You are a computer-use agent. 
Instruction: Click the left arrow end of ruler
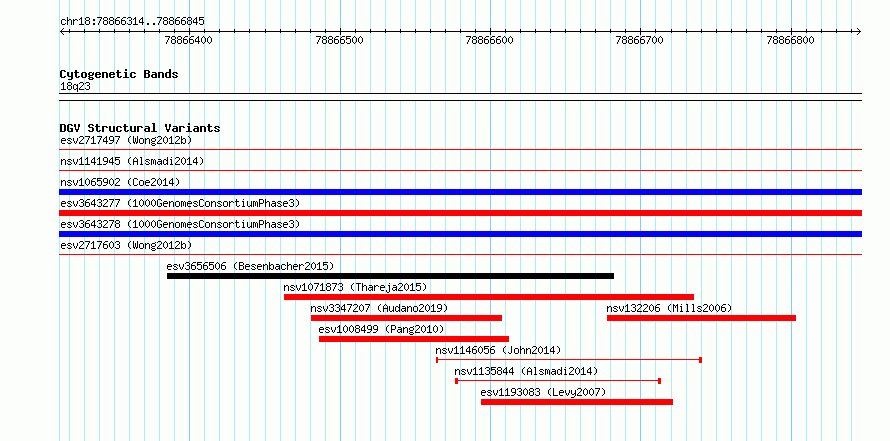click(62, 32)
